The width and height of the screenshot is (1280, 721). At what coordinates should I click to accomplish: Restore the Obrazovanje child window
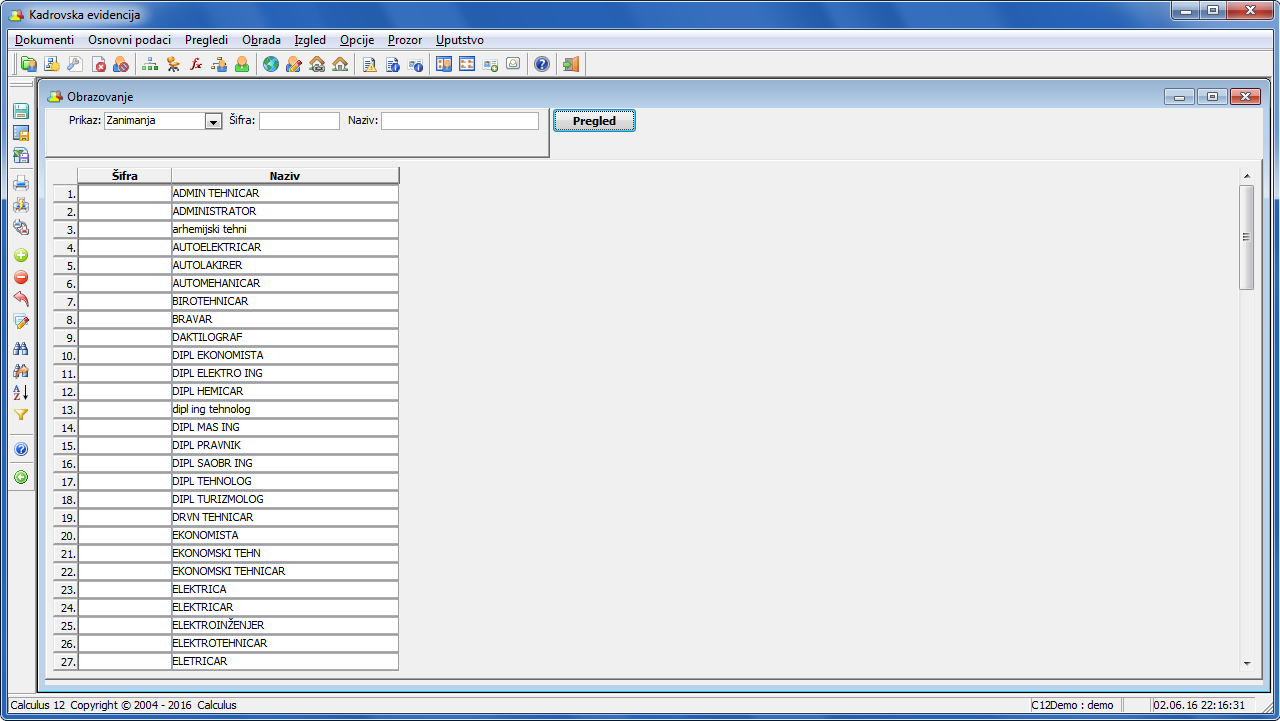pyautogui.click(x=1212, y=97)
